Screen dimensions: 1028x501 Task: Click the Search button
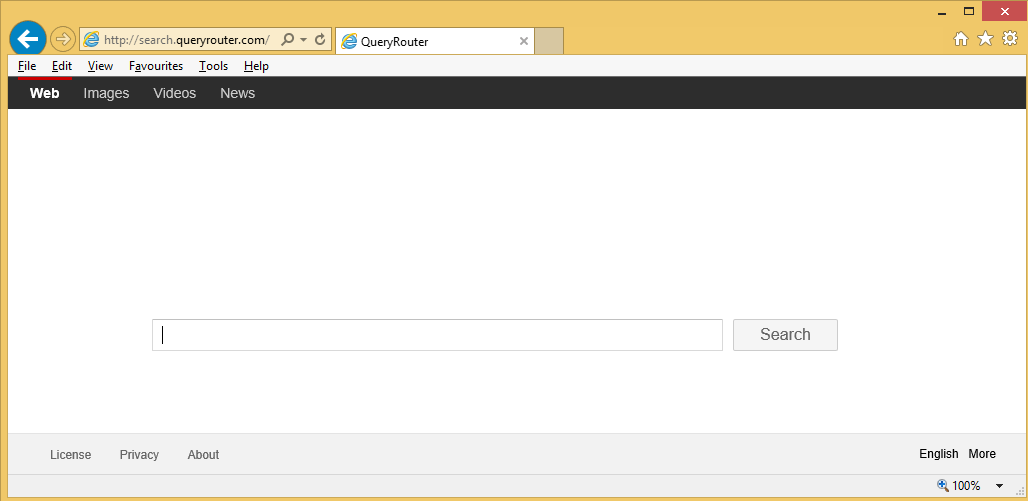(x=785, y=335)
